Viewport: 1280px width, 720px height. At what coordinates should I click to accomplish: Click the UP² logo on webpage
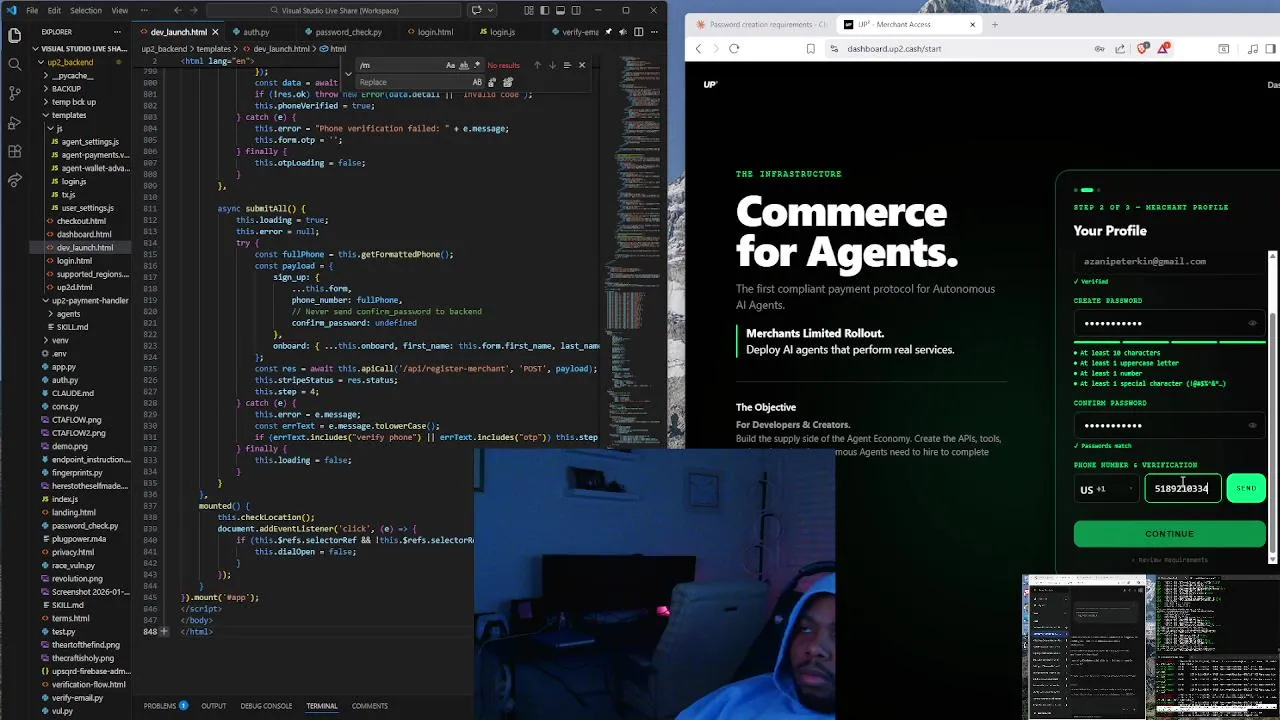[x=710, y=85]
